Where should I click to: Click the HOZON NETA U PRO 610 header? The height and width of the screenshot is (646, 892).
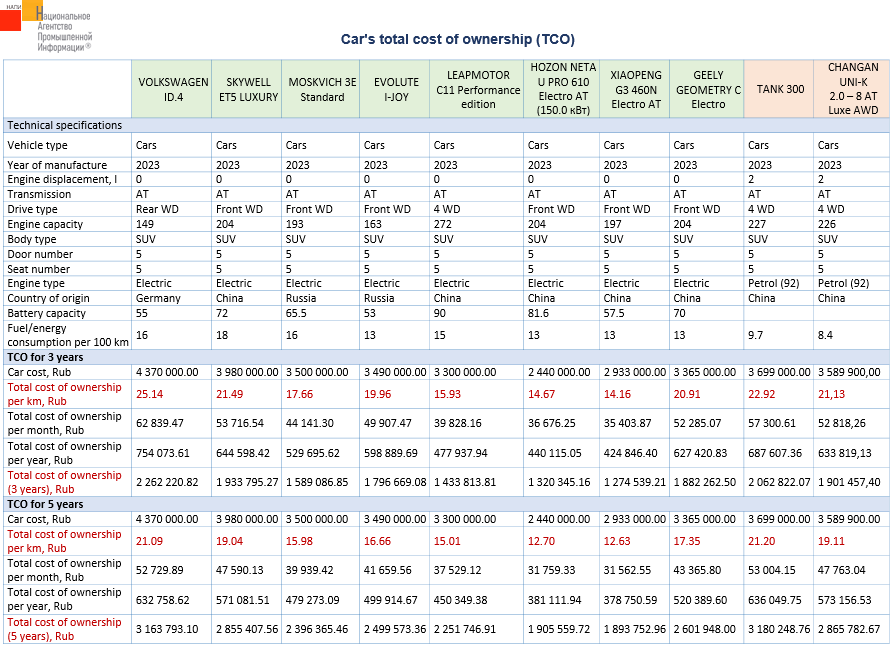[562, 89]
